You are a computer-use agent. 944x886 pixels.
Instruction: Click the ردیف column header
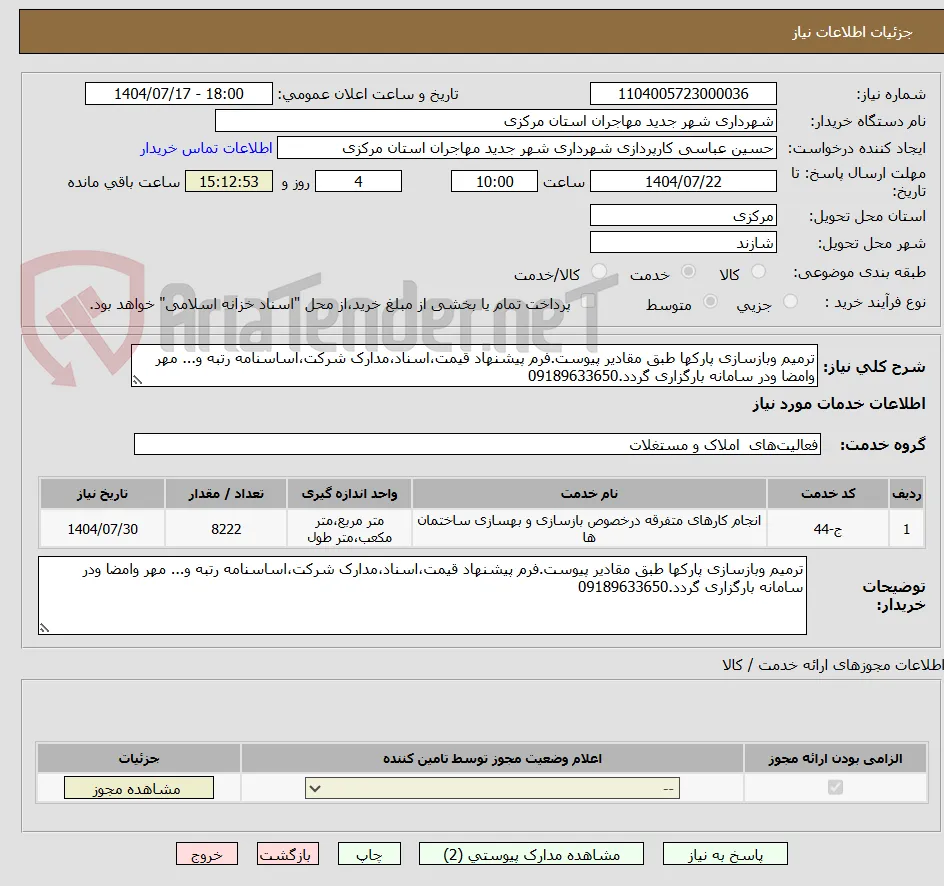coord(907,494)
